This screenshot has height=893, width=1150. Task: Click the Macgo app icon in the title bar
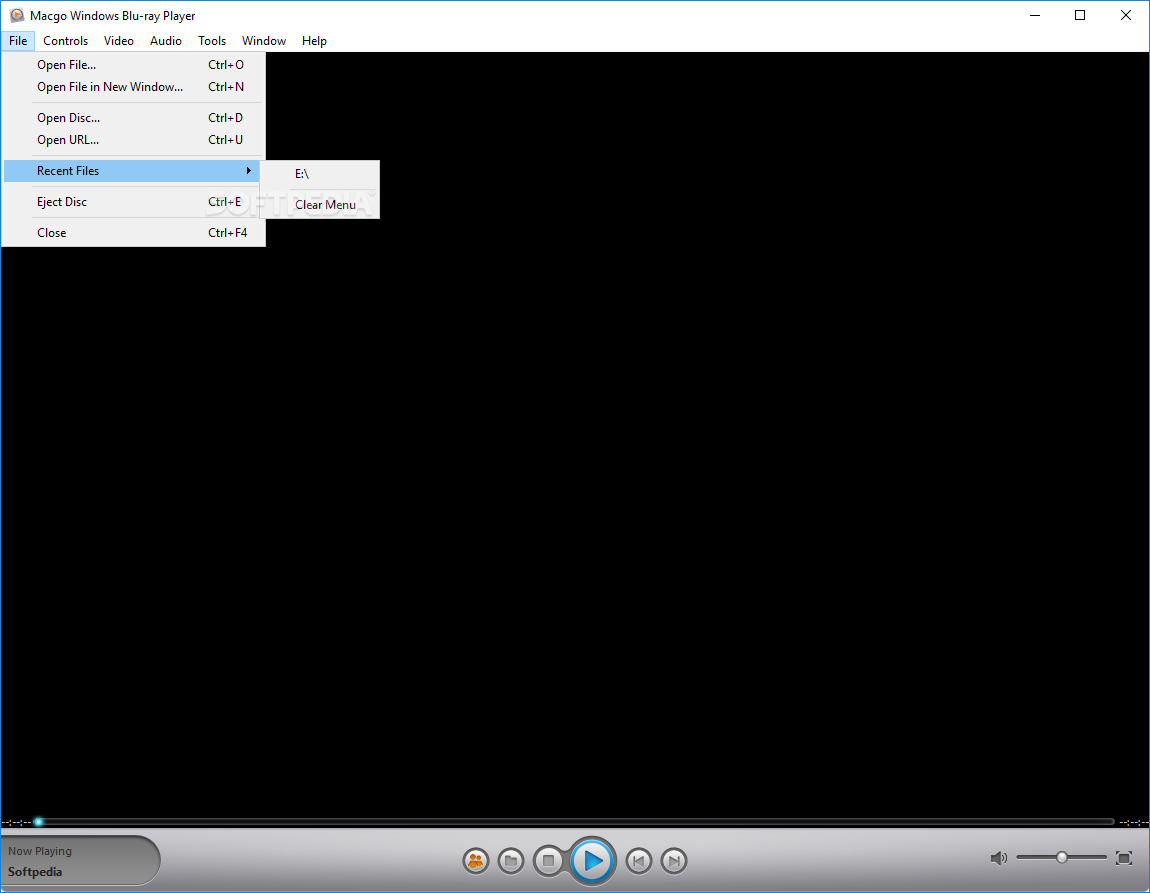(x=16, y=15)
